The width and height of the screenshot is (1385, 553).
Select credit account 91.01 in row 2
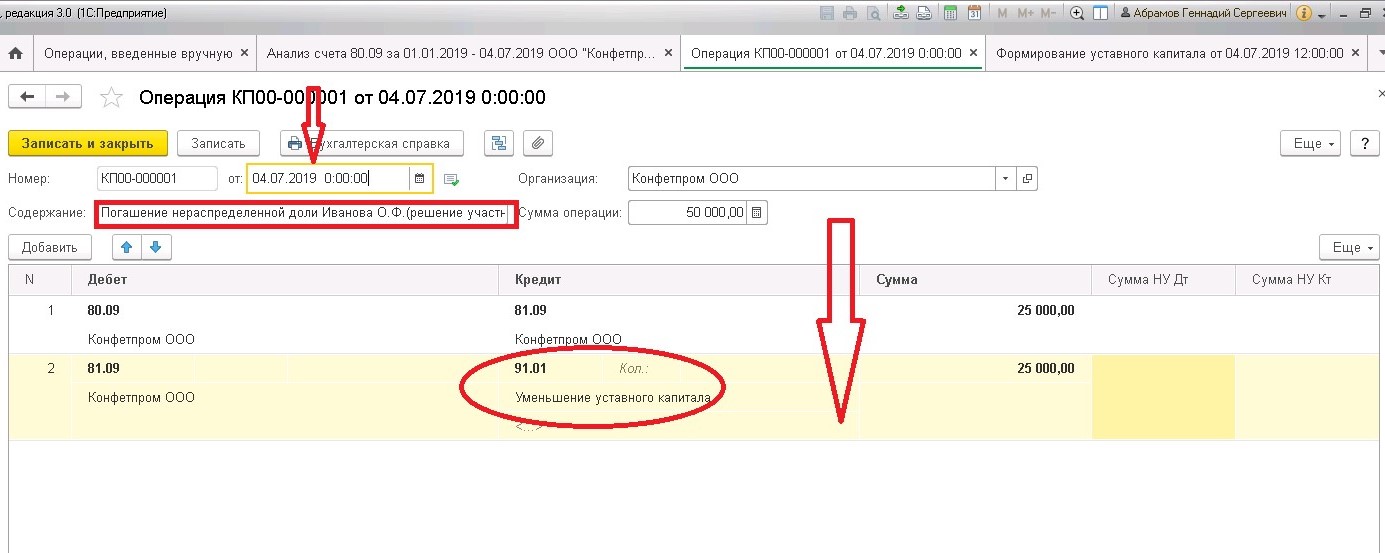[x=530, y=369]
